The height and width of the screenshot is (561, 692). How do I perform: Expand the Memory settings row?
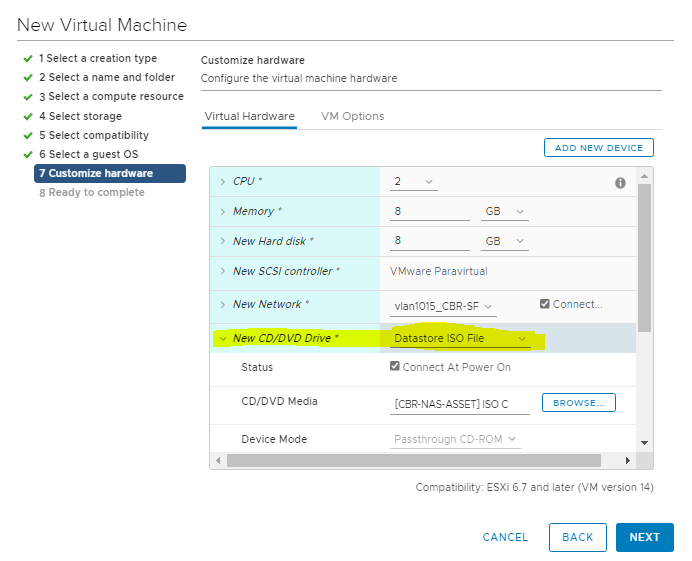coord(222,212)
